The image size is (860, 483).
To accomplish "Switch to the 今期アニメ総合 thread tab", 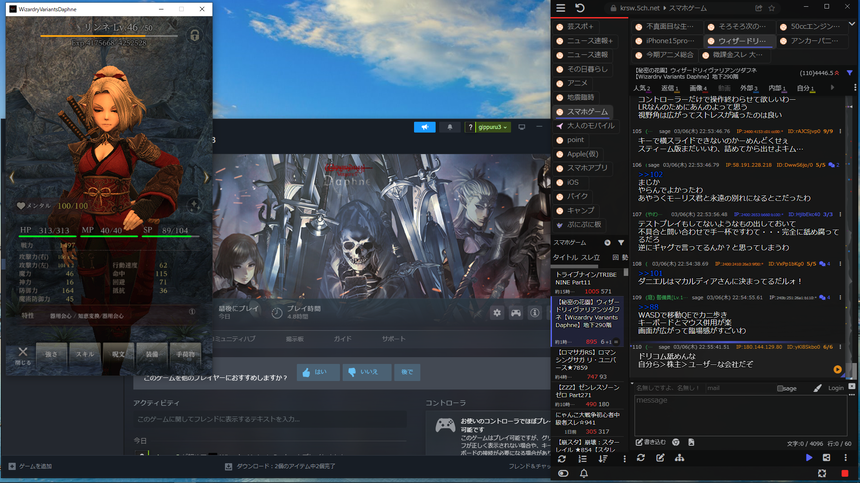I will pos(664,55).
